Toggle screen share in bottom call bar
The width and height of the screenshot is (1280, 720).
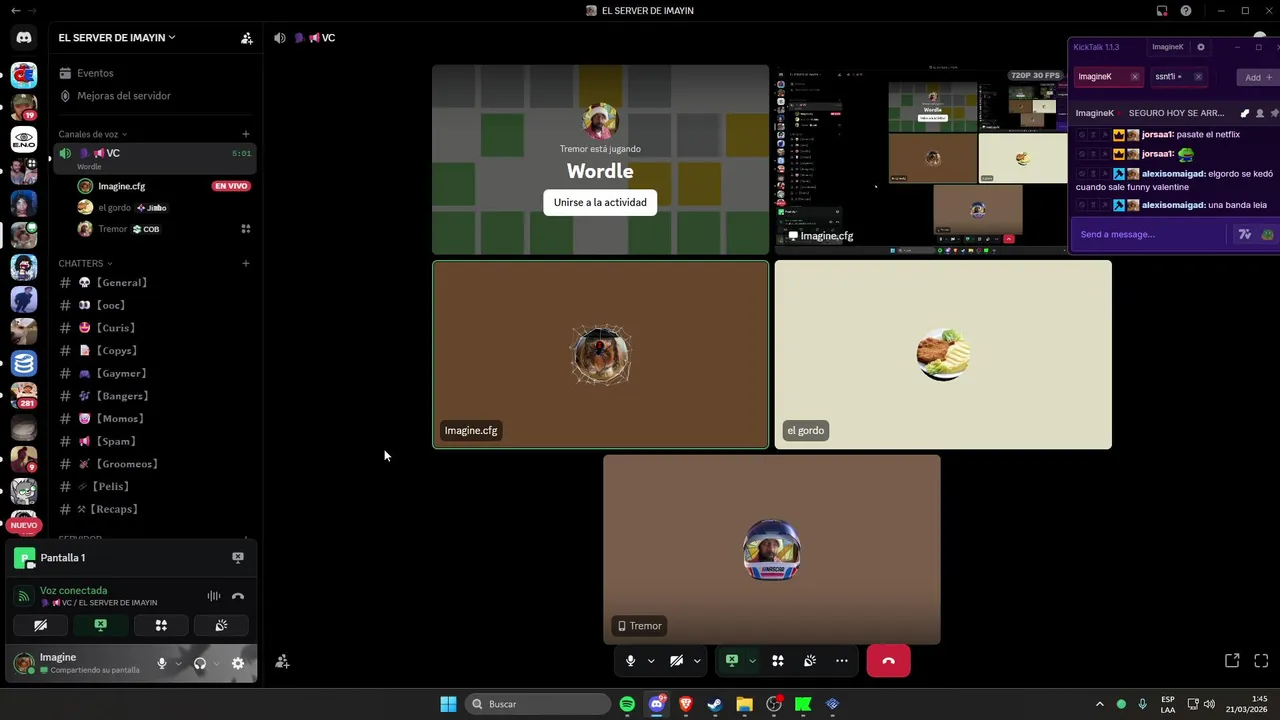(x=732, y=661)
